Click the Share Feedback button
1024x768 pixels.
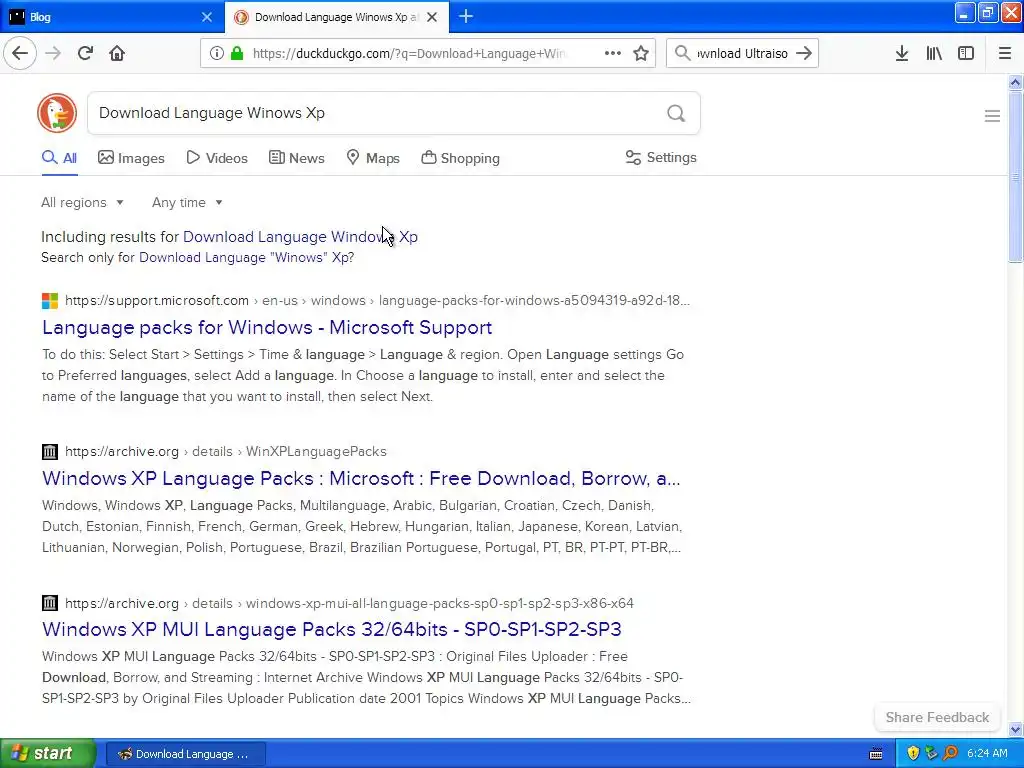937,717
